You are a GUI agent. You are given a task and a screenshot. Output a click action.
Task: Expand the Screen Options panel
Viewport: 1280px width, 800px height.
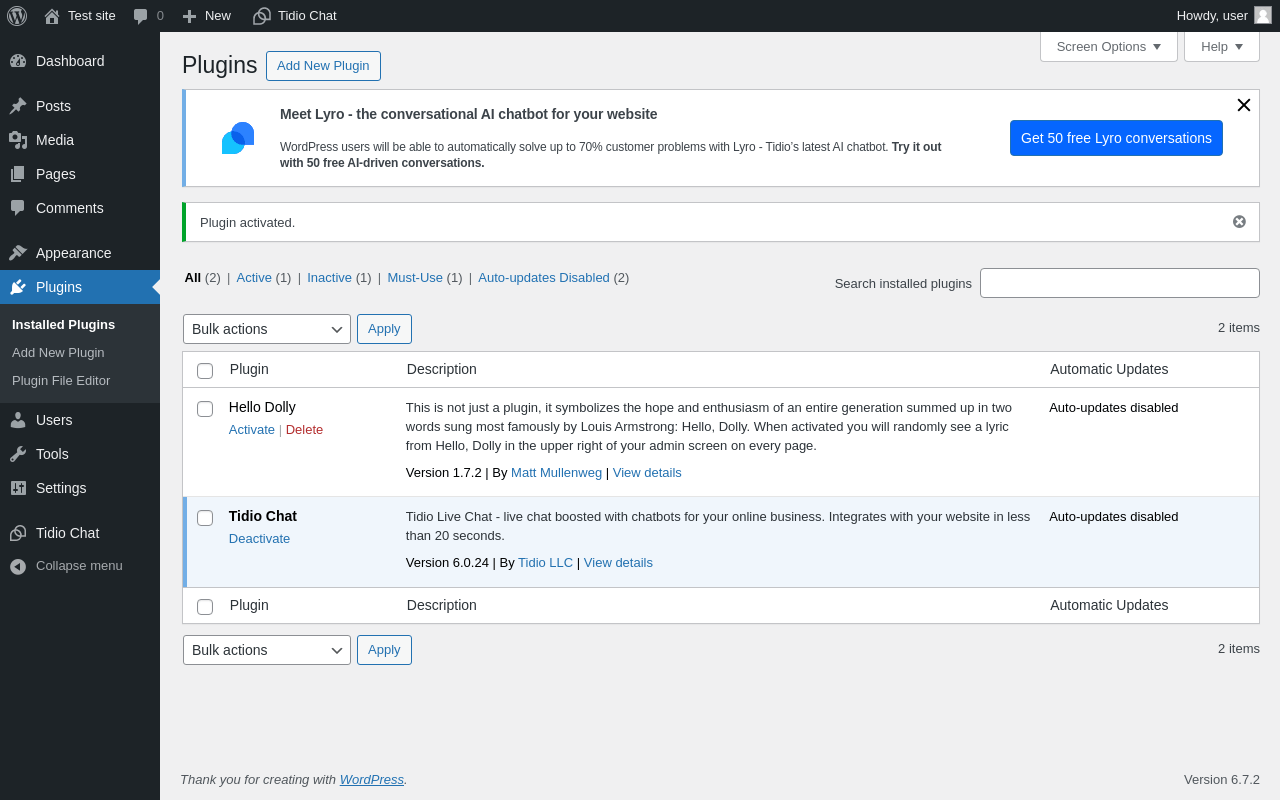[x=1108, y=46]
